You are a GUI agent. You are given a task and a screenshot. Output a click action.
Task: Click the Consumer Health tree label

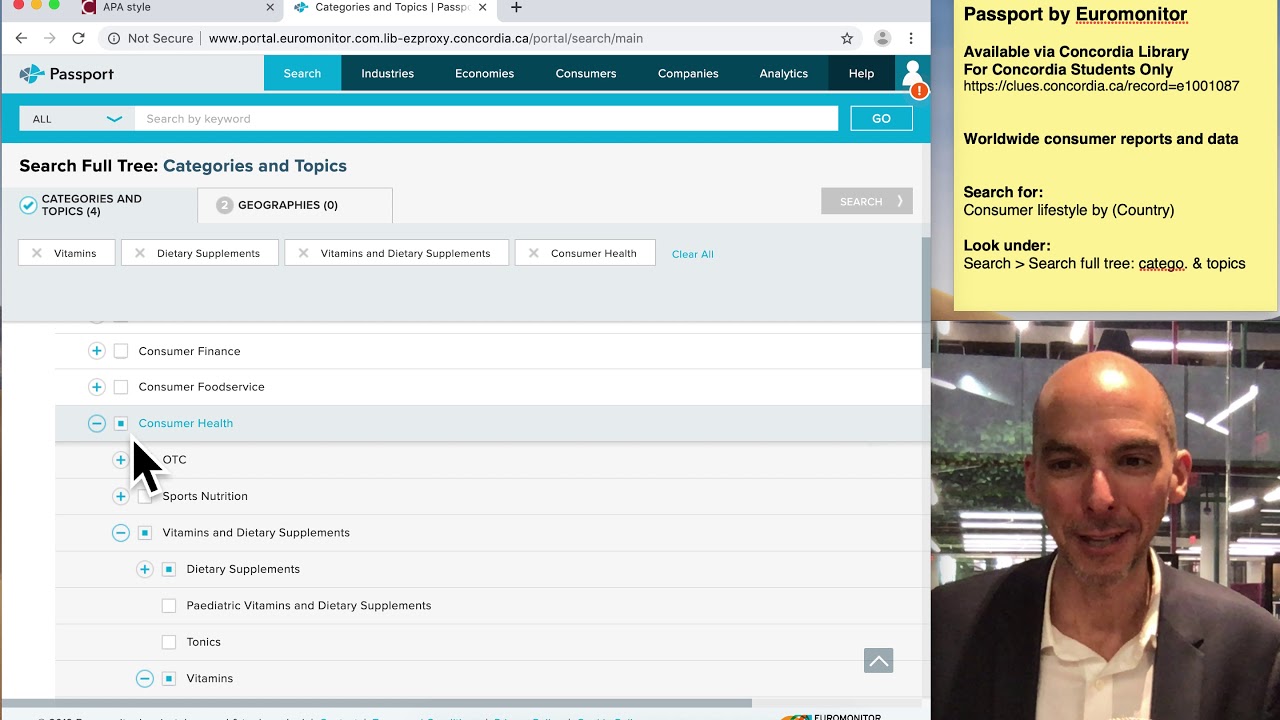186,423
